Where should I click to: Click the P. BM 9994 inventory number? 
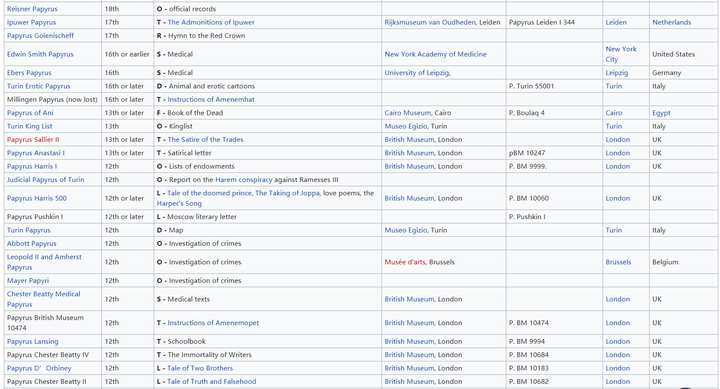click(527, 341)
